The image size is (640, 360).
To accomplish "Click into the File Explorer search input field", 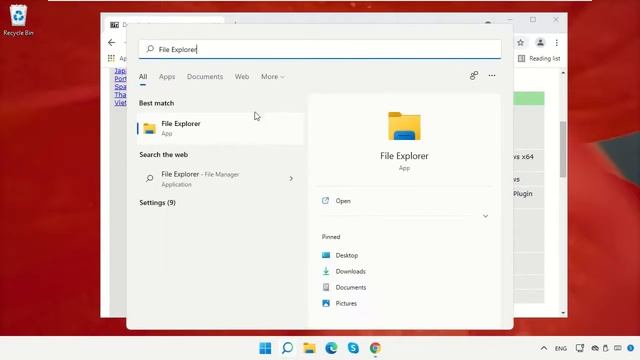I will click(x=320, y=49).
